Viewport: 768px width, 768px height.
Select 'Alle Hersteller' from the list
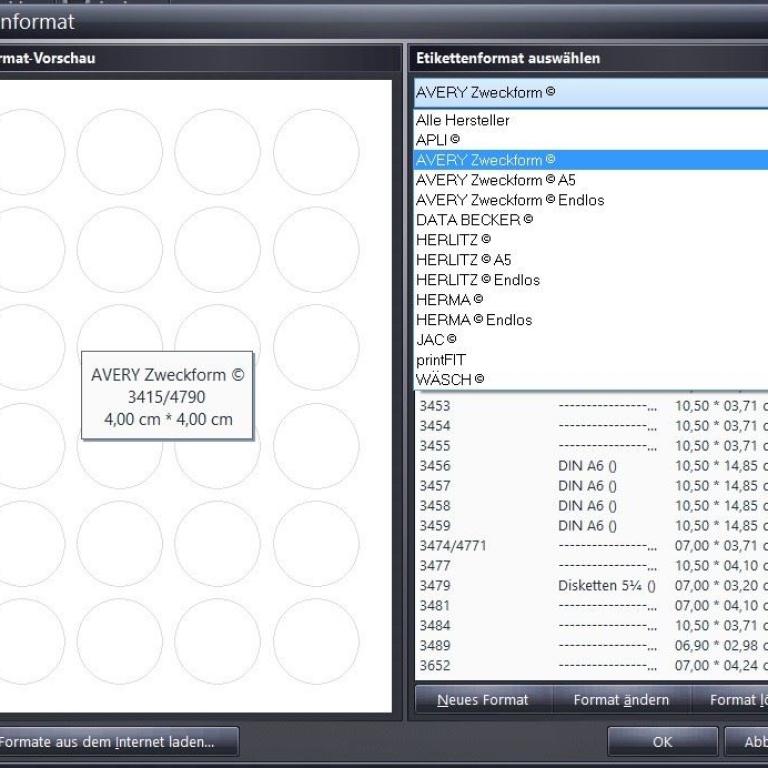[x=463, y=120]
